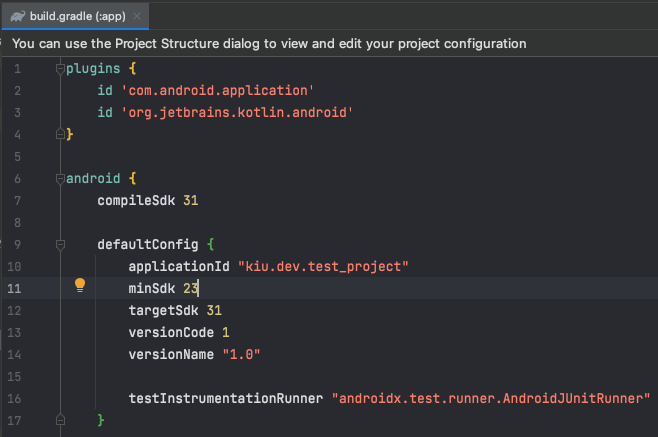
Task: Click the android keyword
Action: point(93,178)
